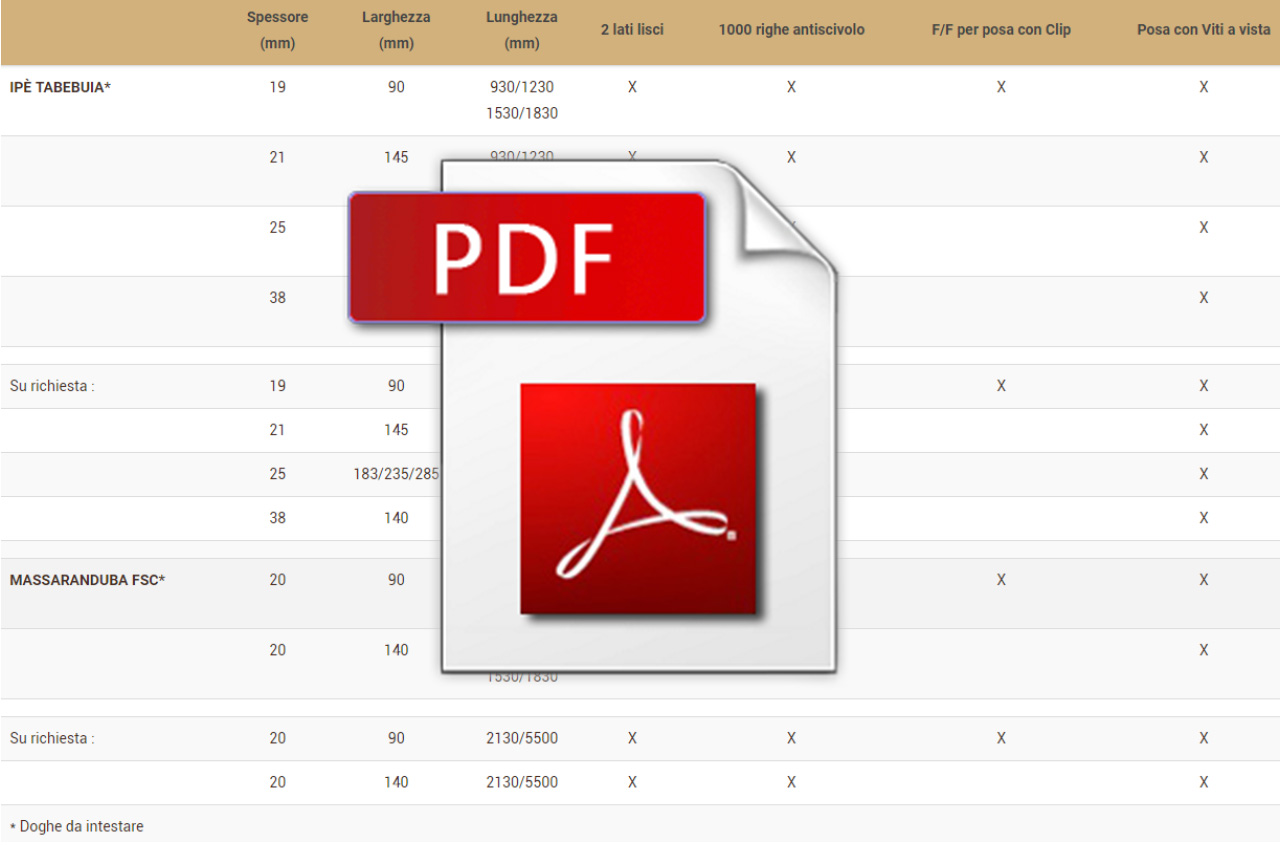The height and width of the screenshot is (850, 1280).
Task: Click the Posa con Viti a vista header
Action: point(1204,30)
